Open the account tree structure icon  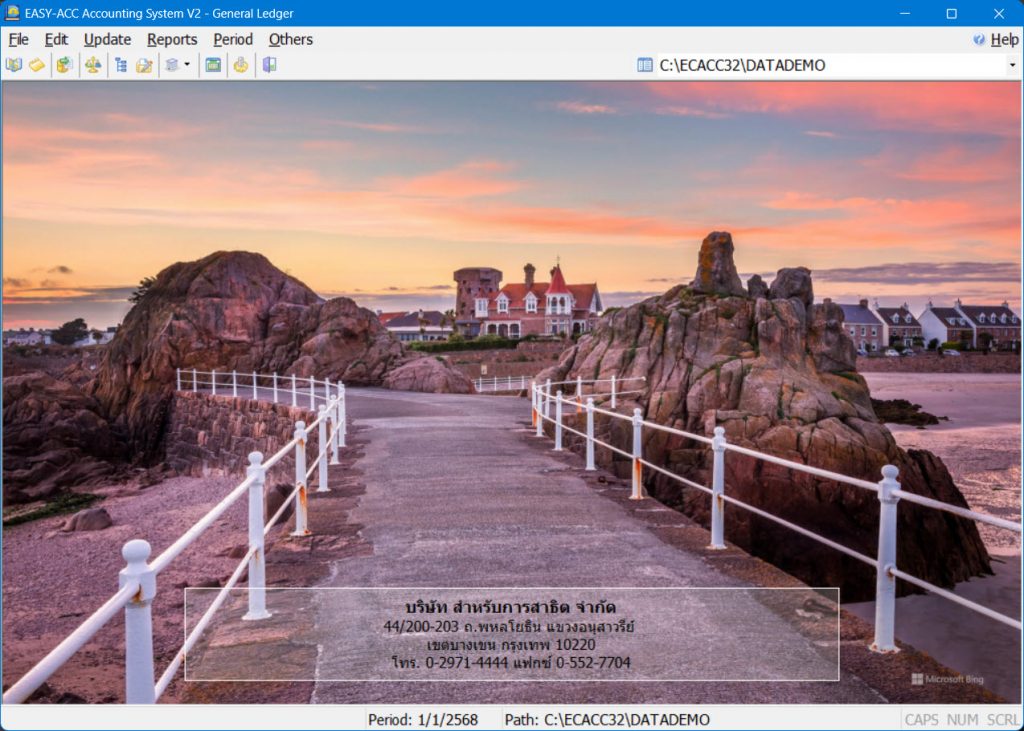121,65
